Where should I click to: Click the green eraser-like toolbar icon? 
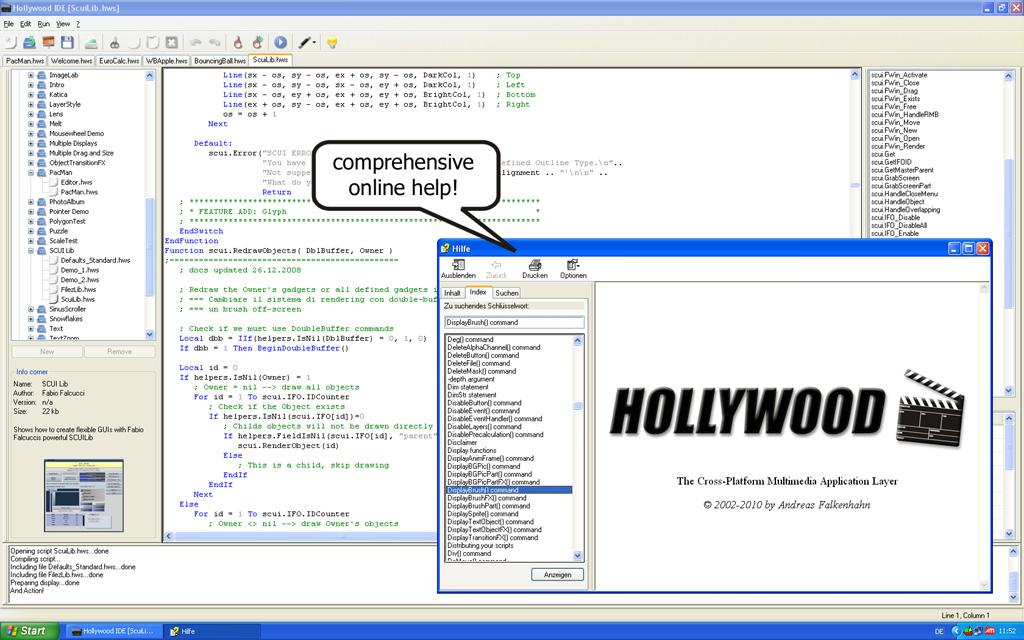click(91, 42)
